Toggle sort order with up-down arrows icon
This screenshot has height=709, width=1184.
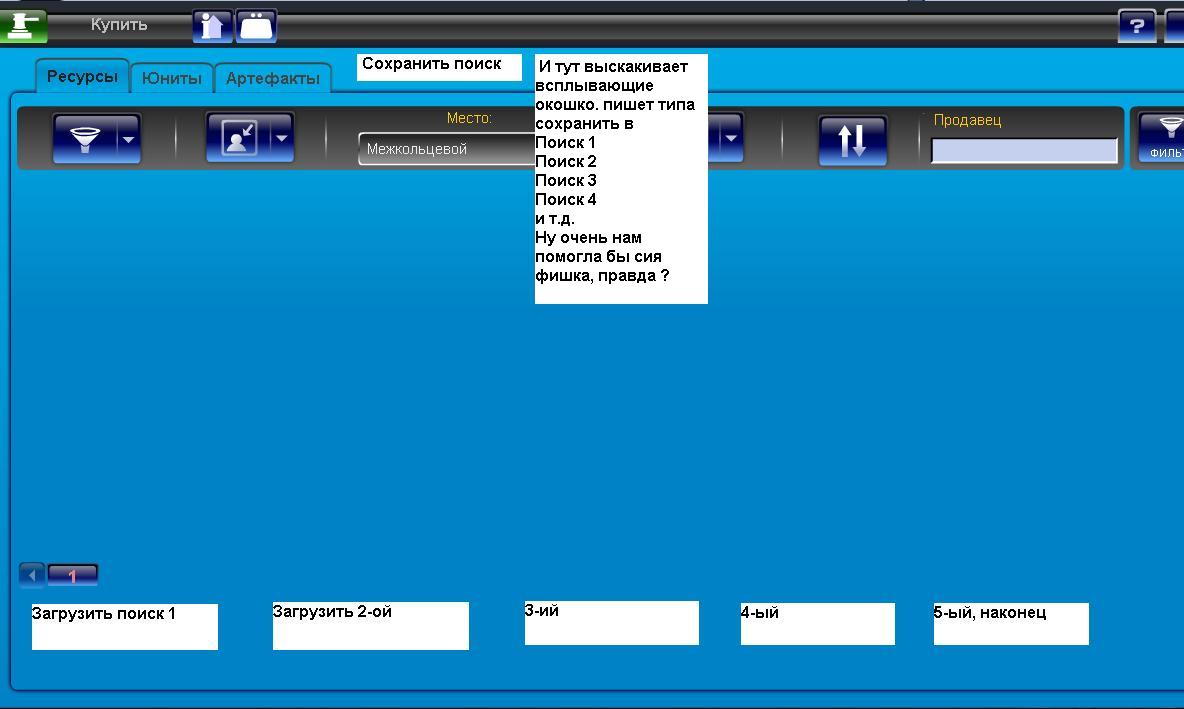852,139
